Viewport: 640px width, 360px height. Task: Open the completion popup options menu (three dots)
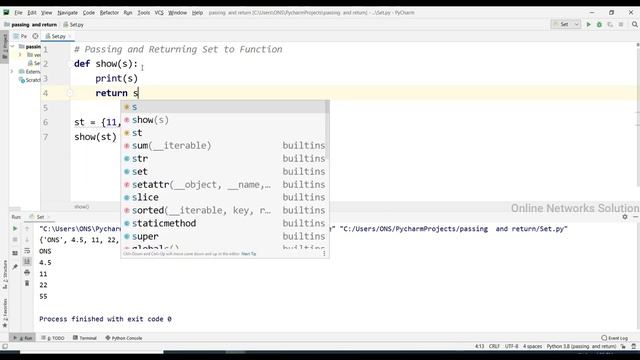coord(324,253)
